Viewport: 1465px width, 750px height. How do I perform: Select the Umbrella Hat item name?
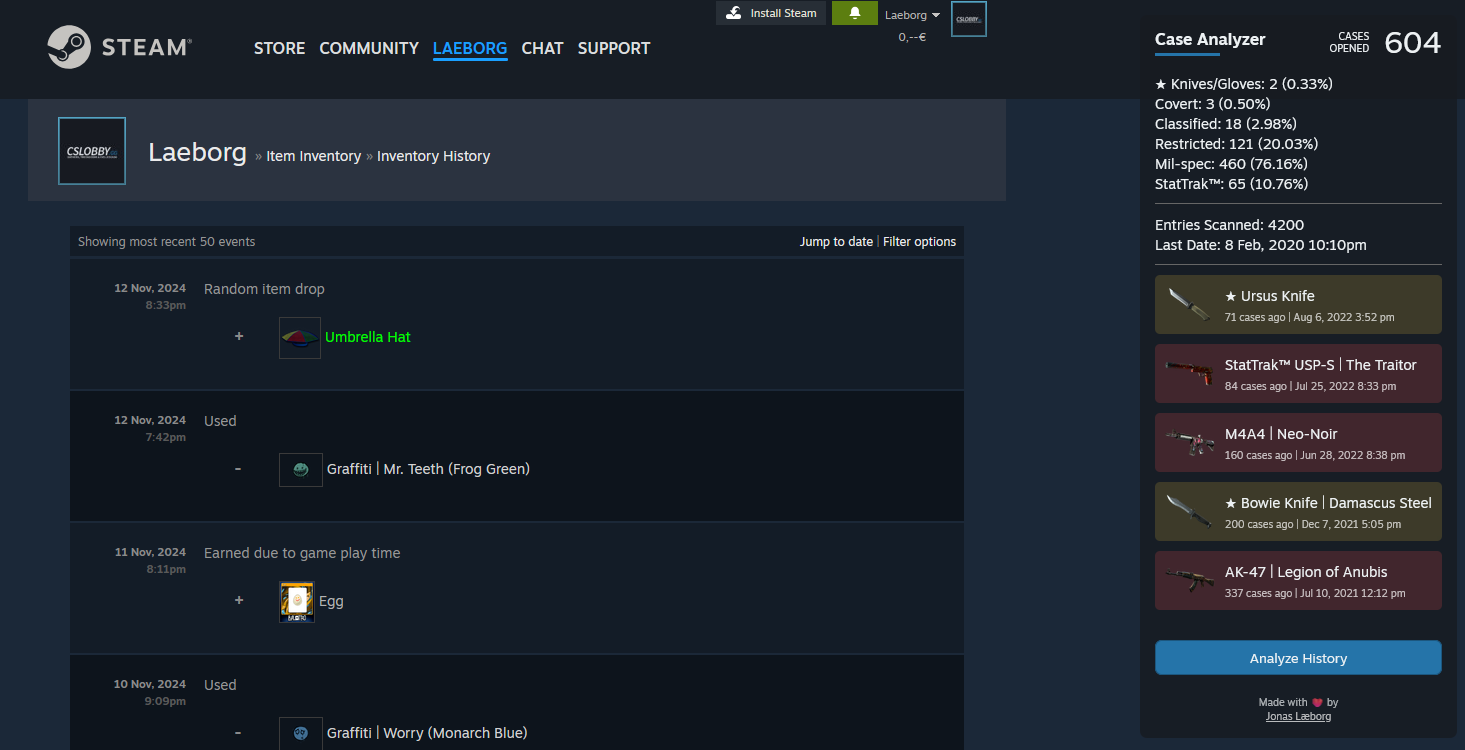(368, 337)
